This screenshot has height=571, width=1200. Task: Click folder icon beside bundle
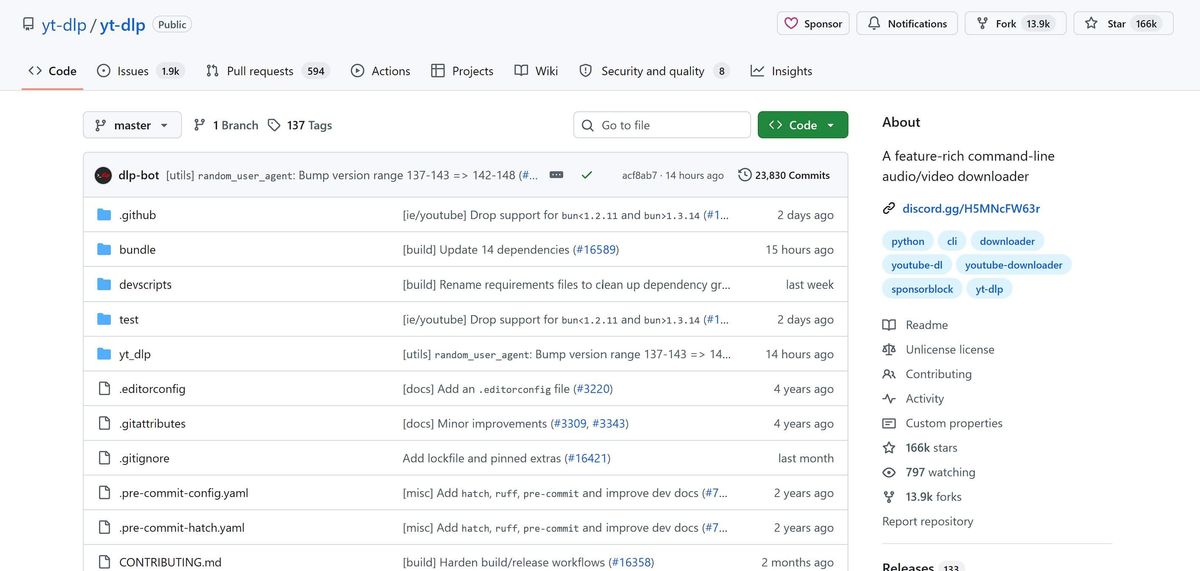point(104,250)
